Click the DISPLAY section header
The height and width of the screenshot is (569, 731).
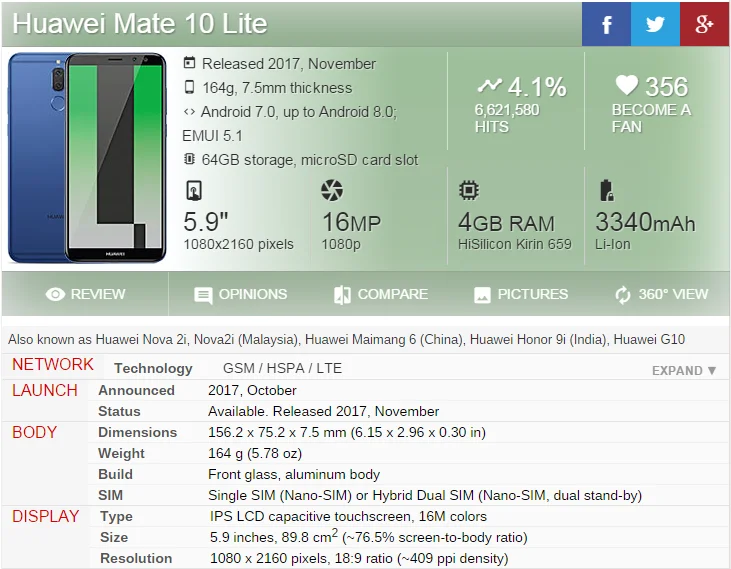click(x=46, y=516)
